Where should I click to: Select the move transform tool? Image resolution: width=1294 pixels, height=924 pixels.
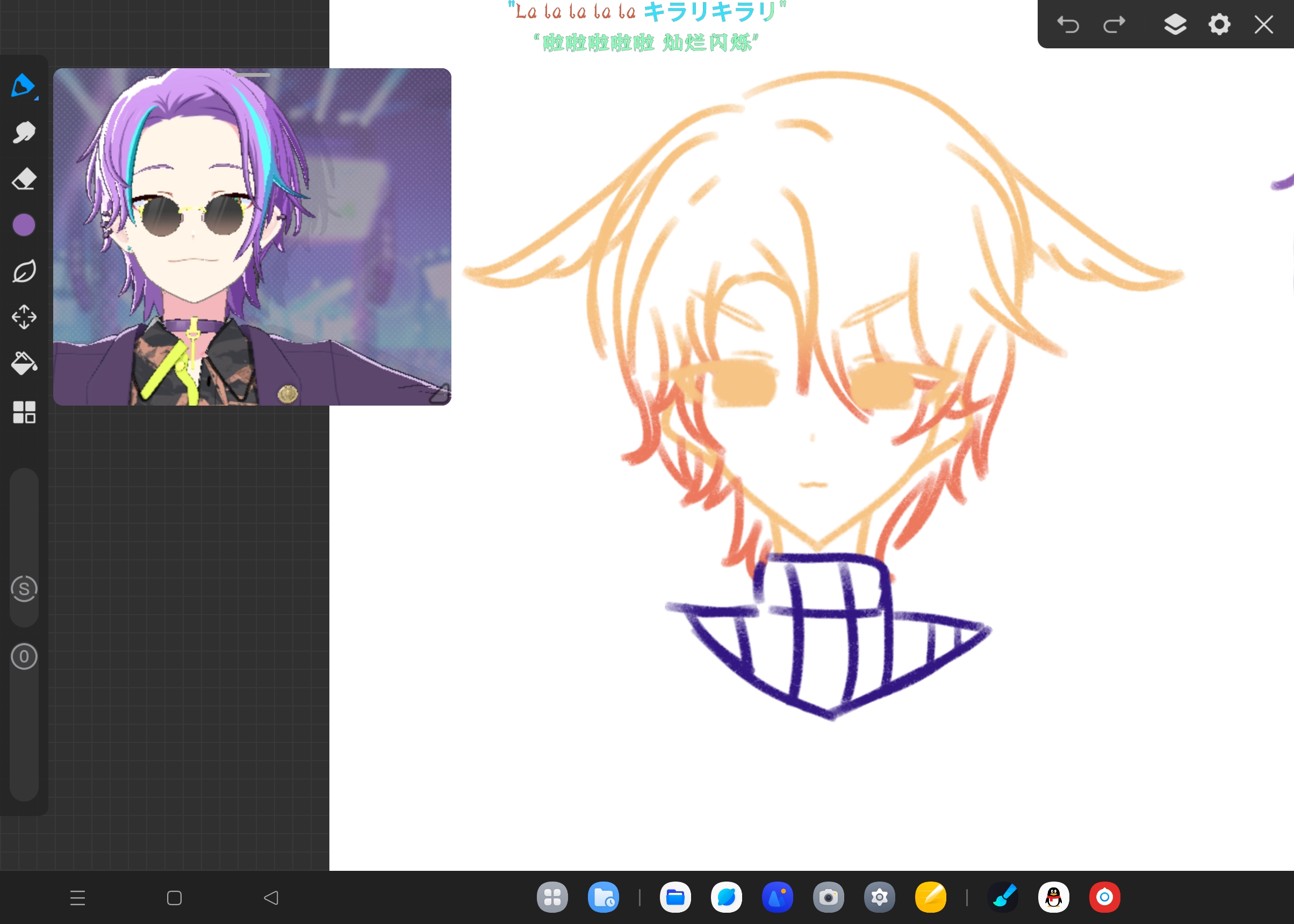coord(24,317)
